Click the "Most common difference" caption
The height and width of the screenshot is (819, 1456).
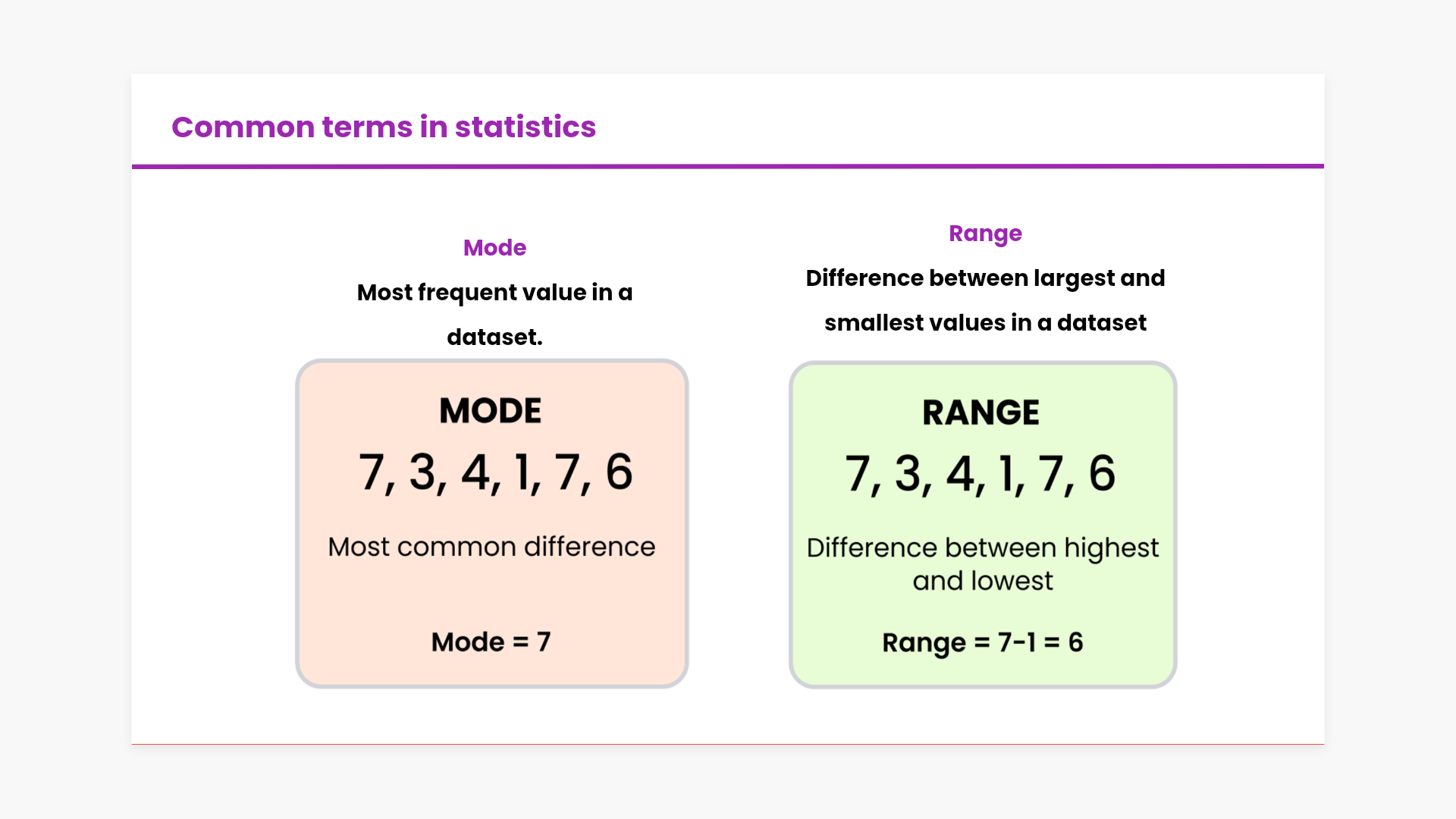(x=491, y=547)
